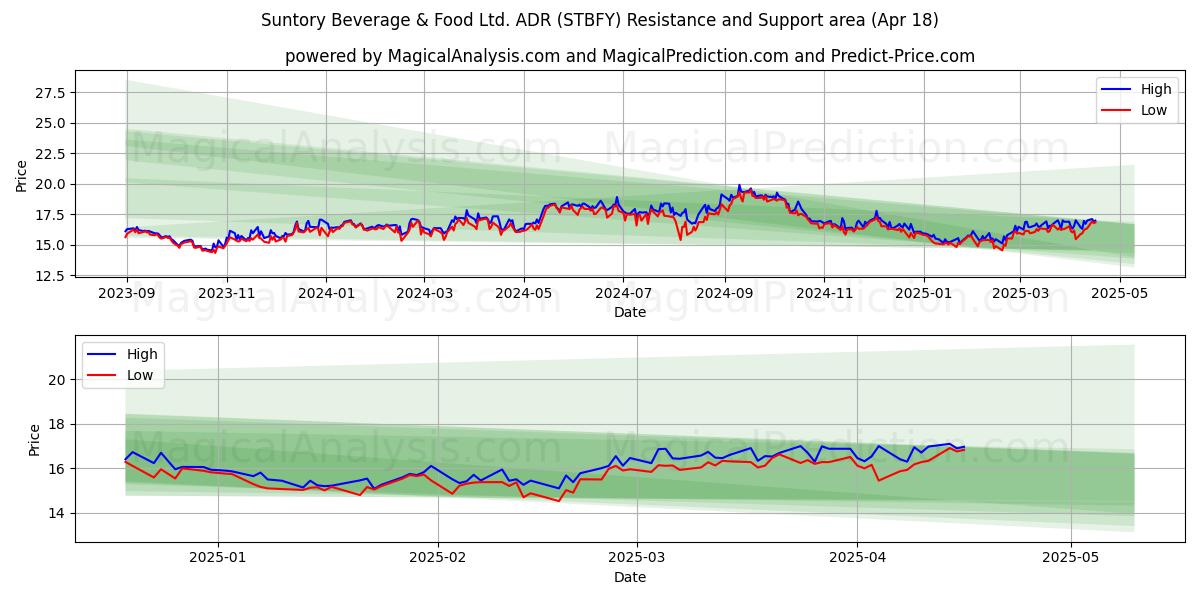Click the '2023-11' date tick in top chart
Viewport: 1200px width, 600px height.
(x=226, y=295)
